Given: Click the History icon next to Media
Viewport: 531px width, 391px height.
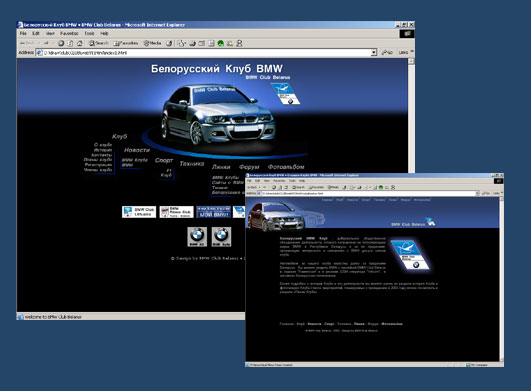Looking at the screenshot, I should pyautogui.click(x=169, y=43).
